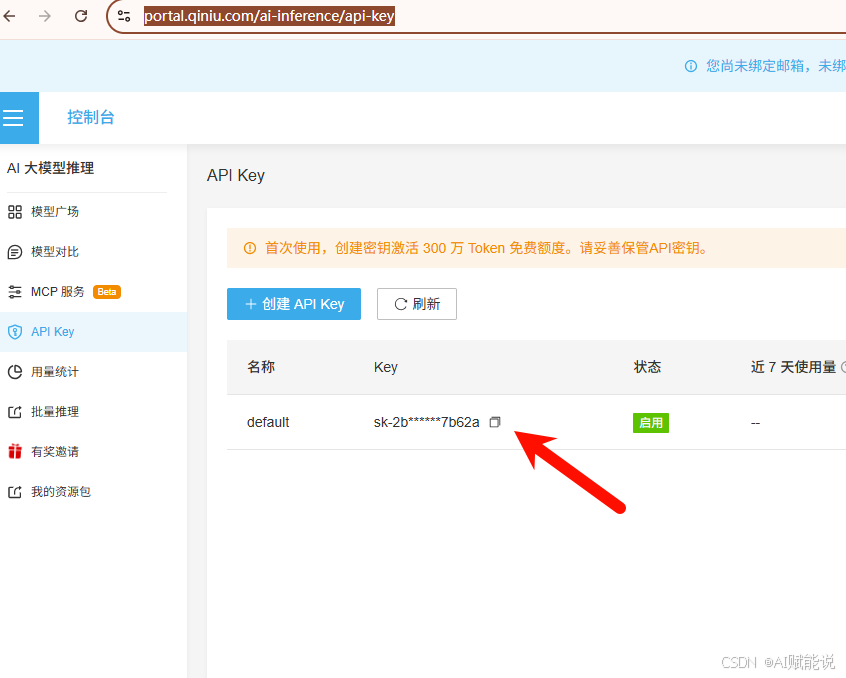Select the masked key sk-2b******7b62a text
Screen dimensions: 846x678
click(426, 422)
